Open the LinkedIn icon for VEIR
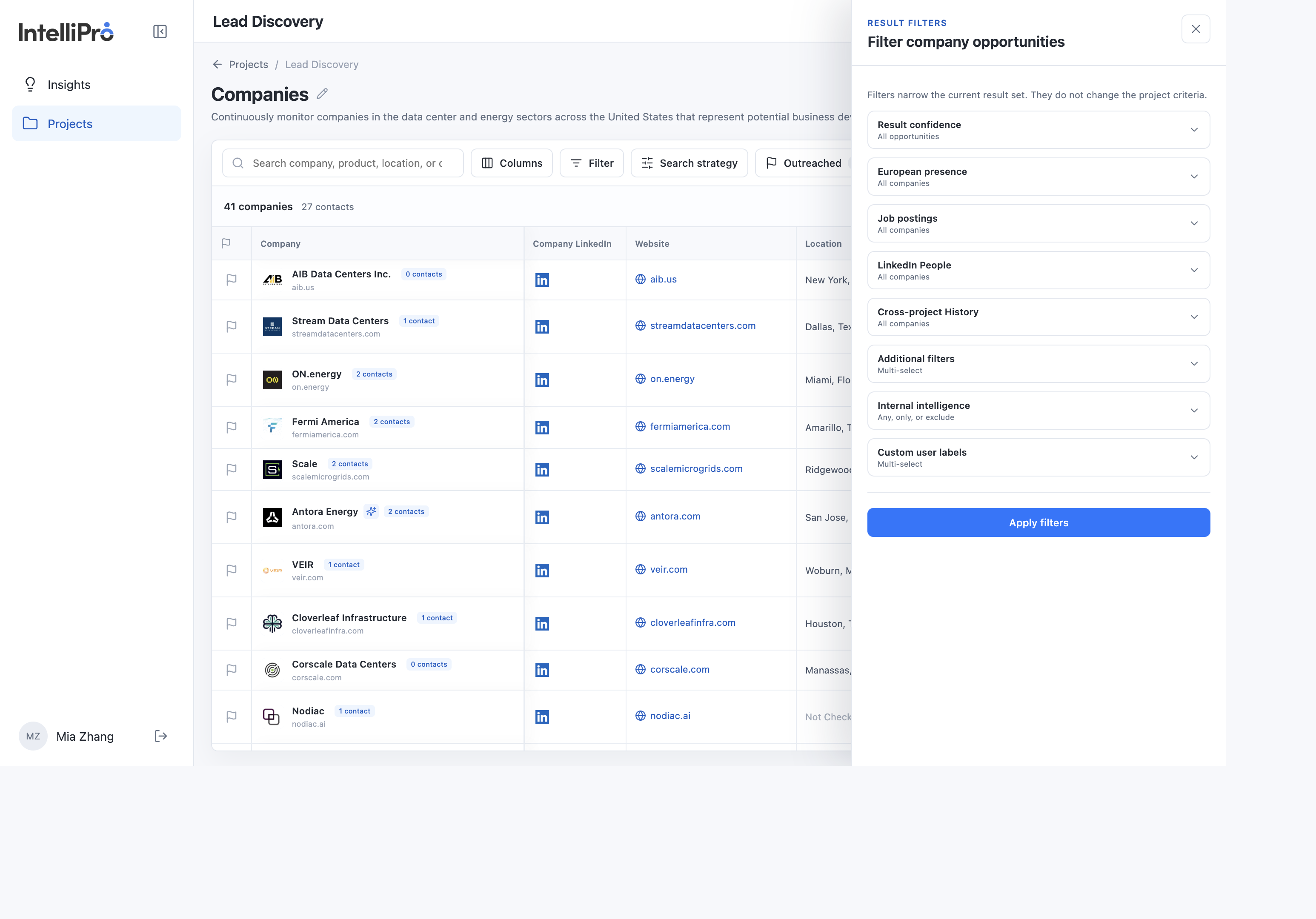Image resolution: width=1316 pixels, height=919 pixels. (x=542, y=571)
